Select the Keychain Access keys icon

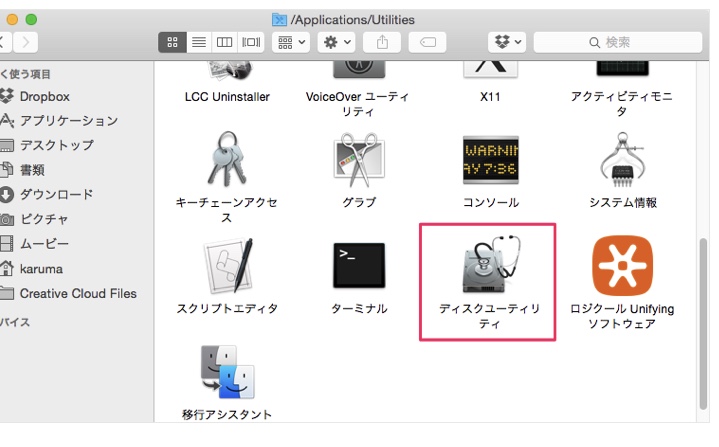point(226,160)
